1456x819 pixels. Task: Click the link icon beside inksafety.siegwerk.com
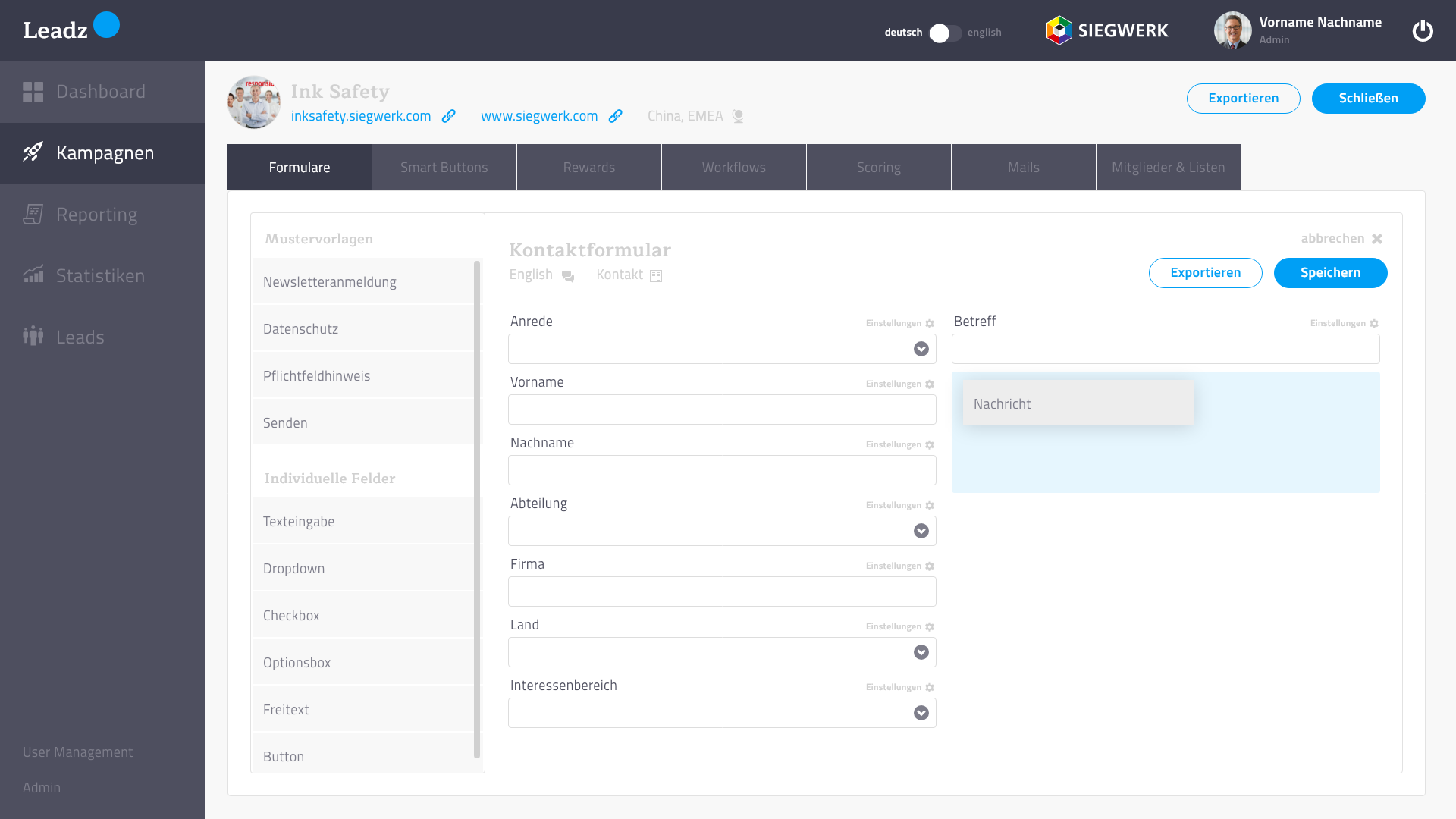coord(449,116)
